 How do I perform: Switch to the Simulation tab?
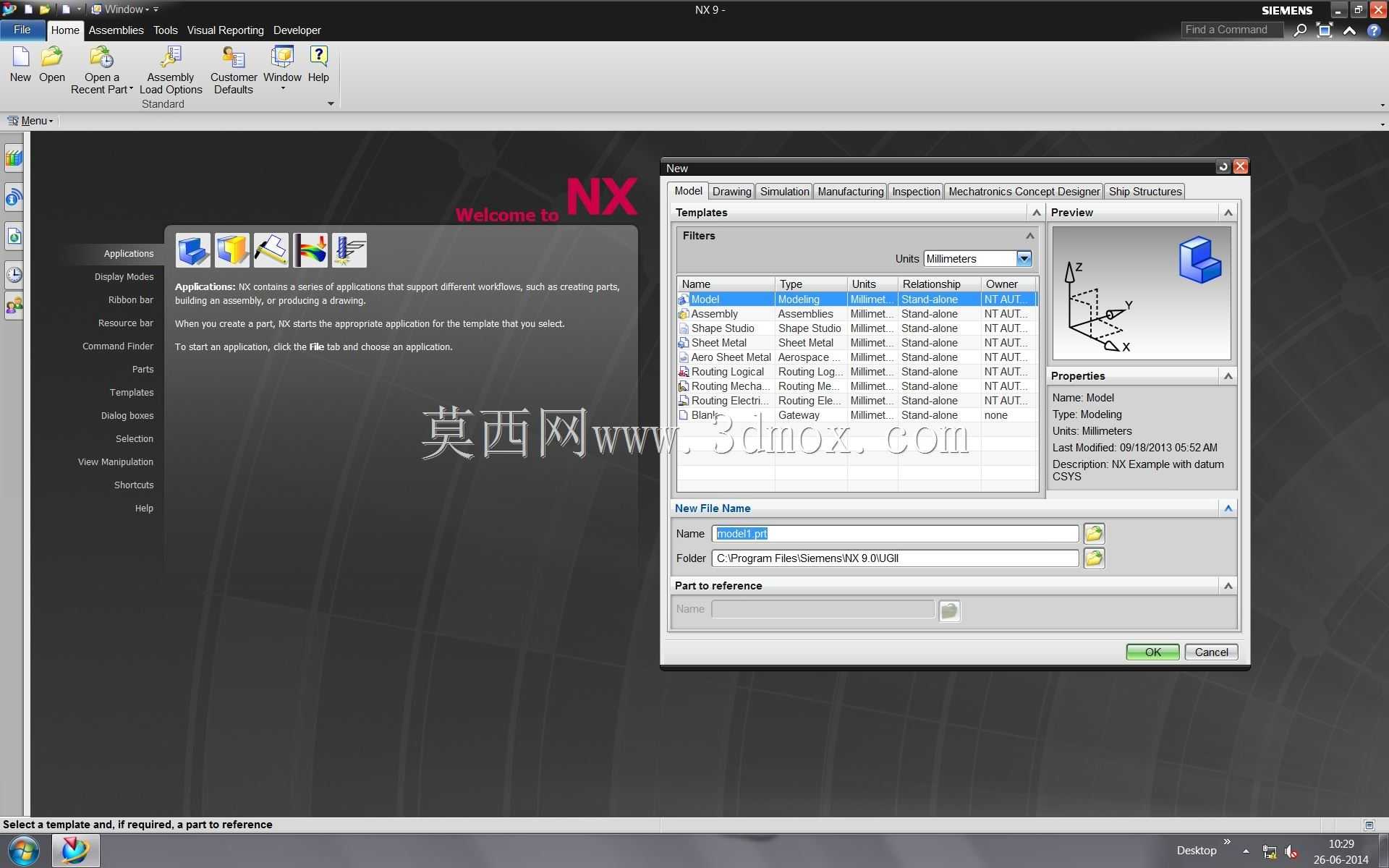(784, 192)
